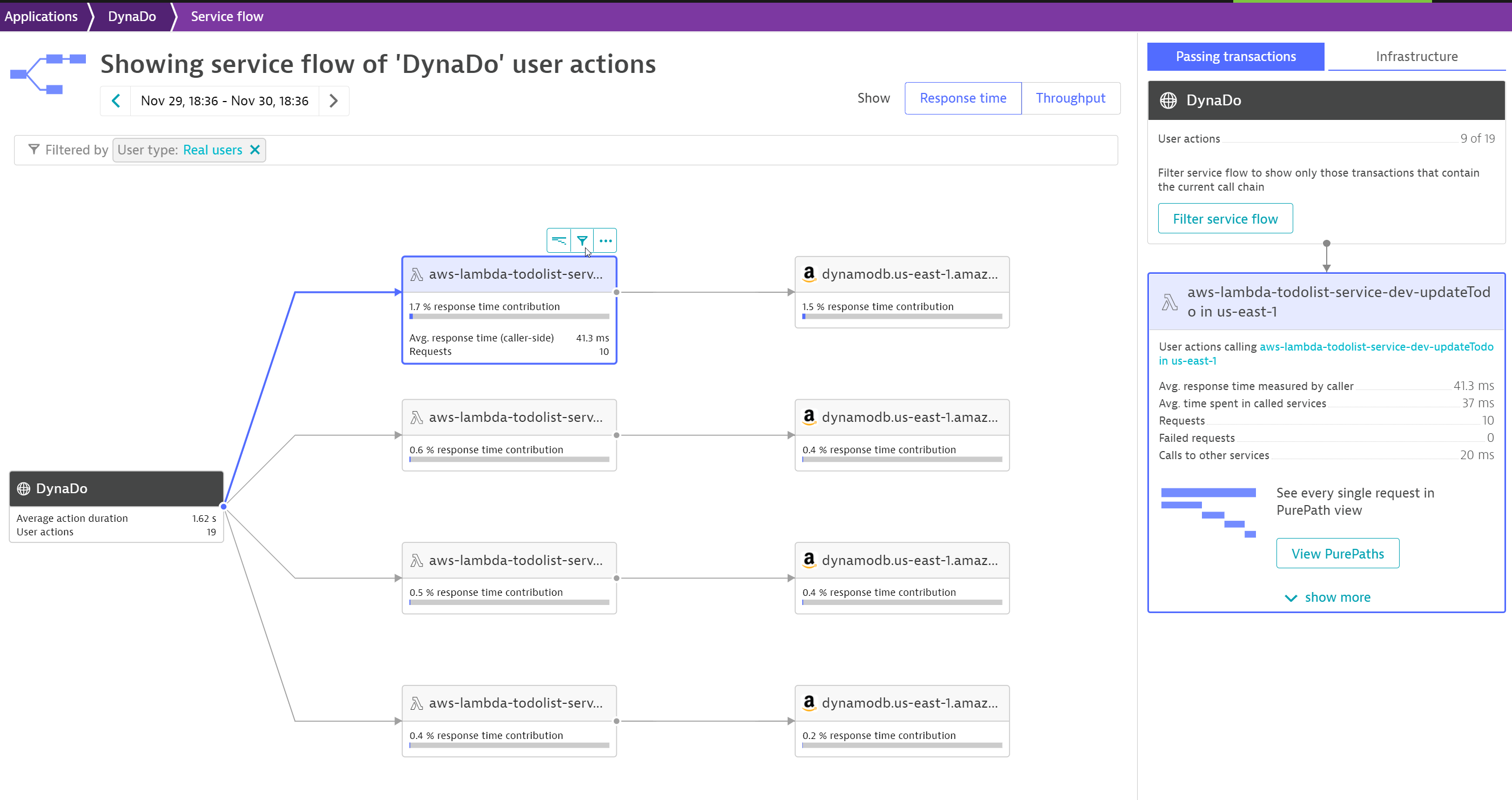This screenshot has width=1512, height=800.
Task: Click lambda icon in the 0.4 % lambda node
Action: click(x=416, y=703)
